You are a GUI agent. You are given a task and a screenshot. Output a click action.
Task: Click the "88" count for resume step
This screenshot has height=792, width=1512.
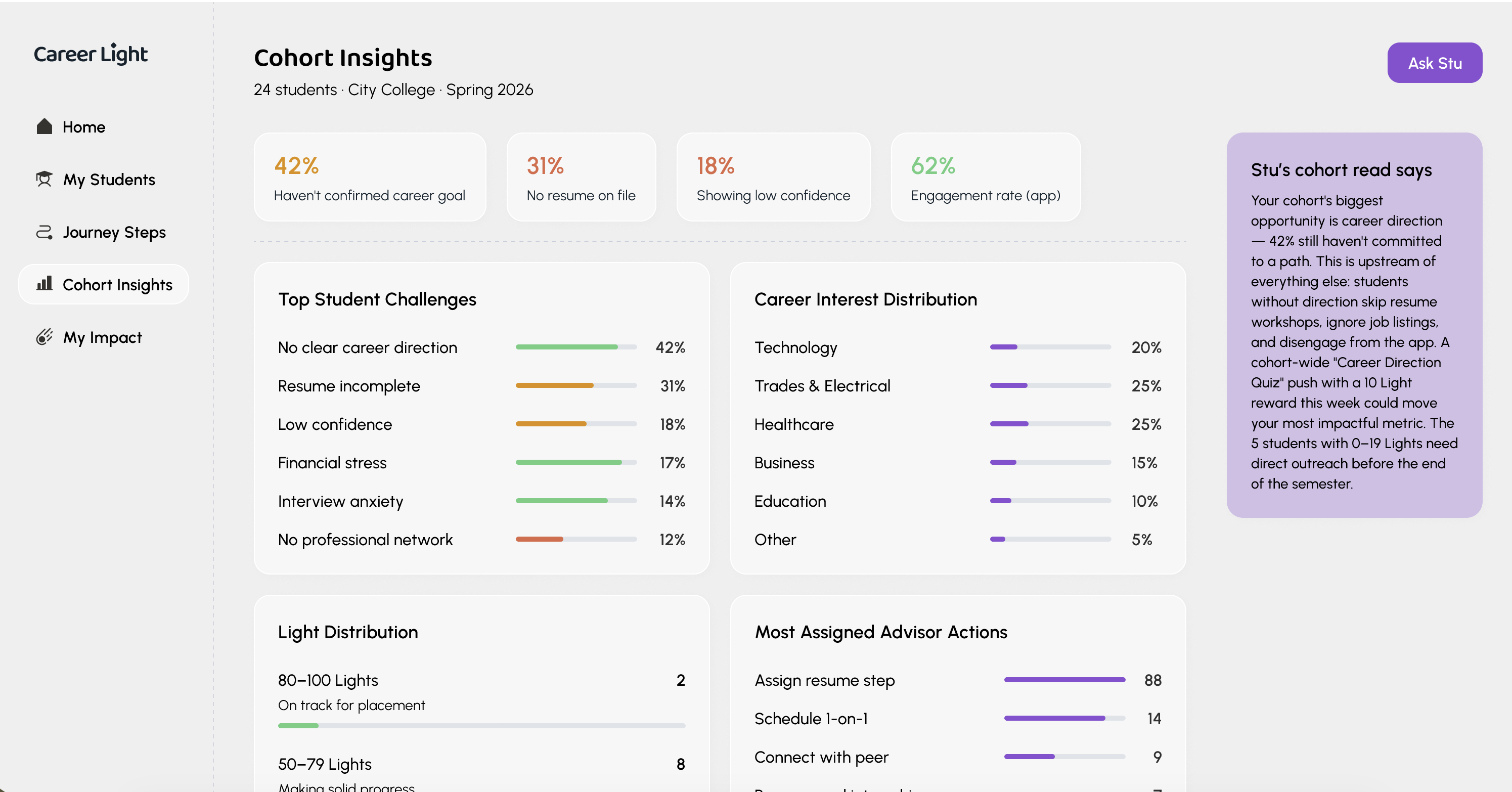1153,680
